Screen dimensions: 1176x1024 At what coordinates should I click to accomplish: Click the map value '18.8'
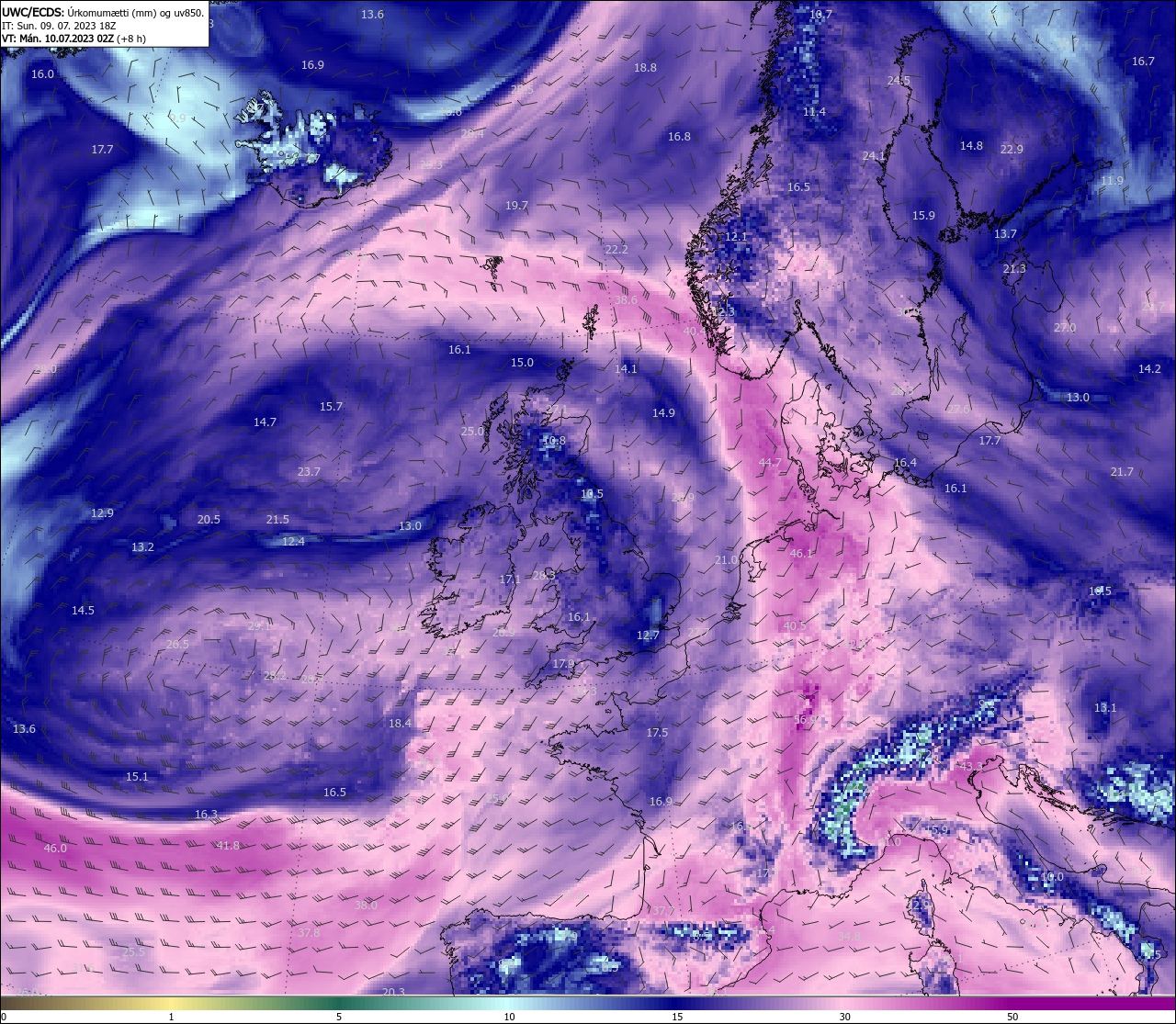[x=645, y=67]
